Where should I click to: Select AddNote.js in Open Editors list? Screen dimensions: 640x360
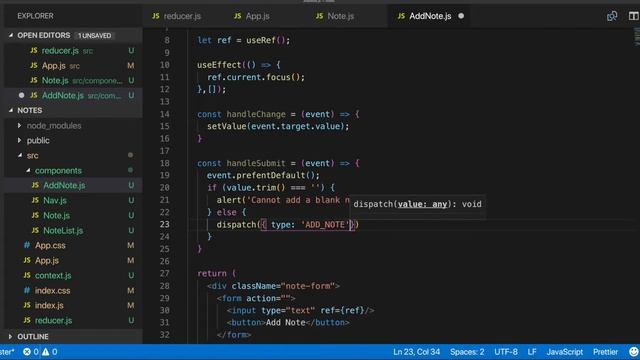tap(73, 96)
